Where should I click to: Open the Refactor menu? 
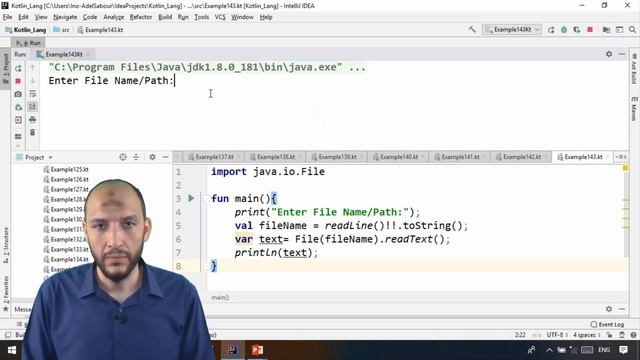point(141,17)
